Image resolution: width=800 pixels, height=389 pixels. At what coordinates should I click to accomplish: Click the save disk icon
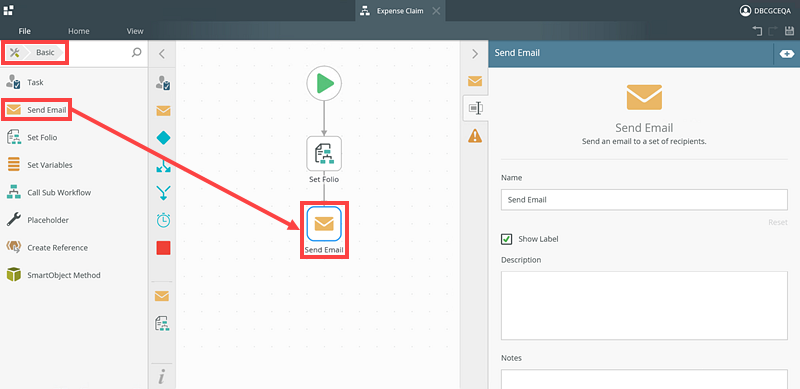pos(789,31)
